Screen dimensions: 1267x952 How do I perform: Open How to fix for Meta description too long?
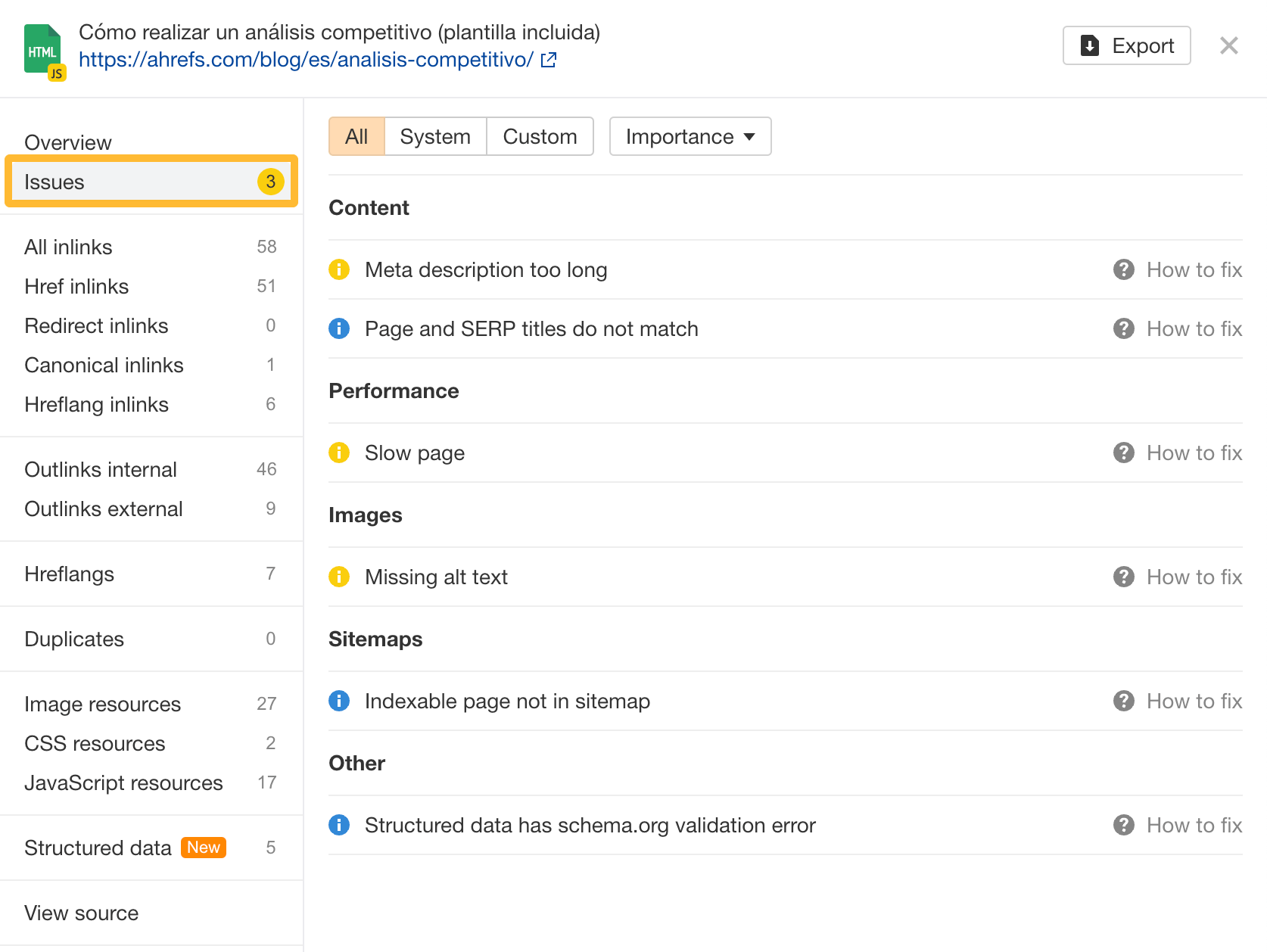pos(1194,269)
